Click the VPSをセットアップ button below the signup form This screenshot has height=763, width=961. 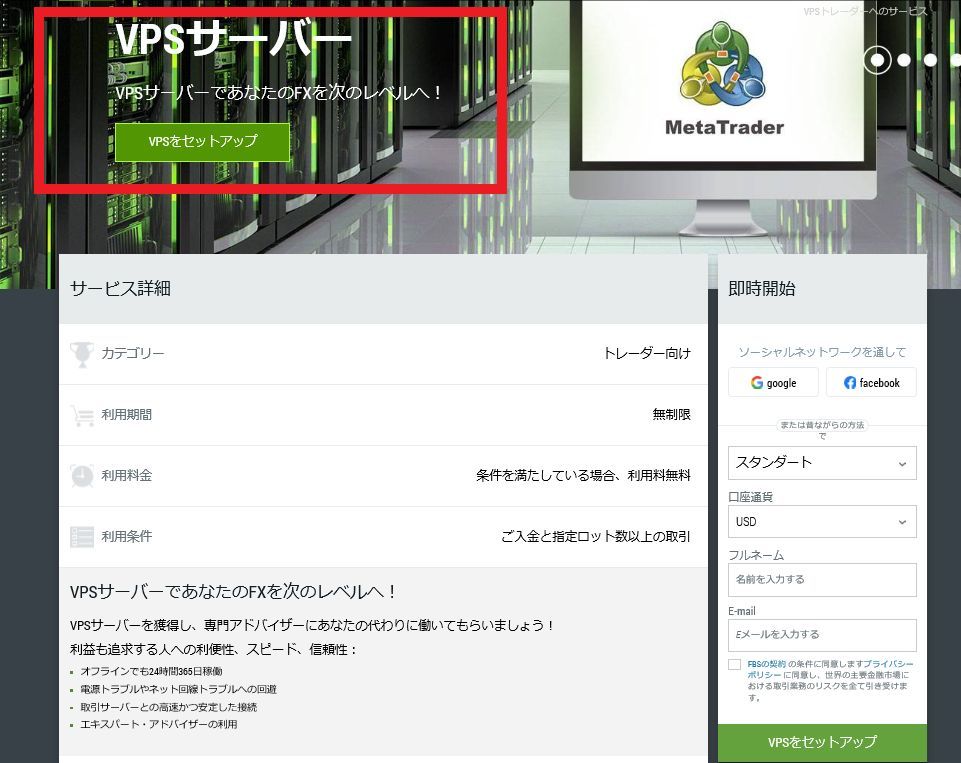[x=822, y=743]
